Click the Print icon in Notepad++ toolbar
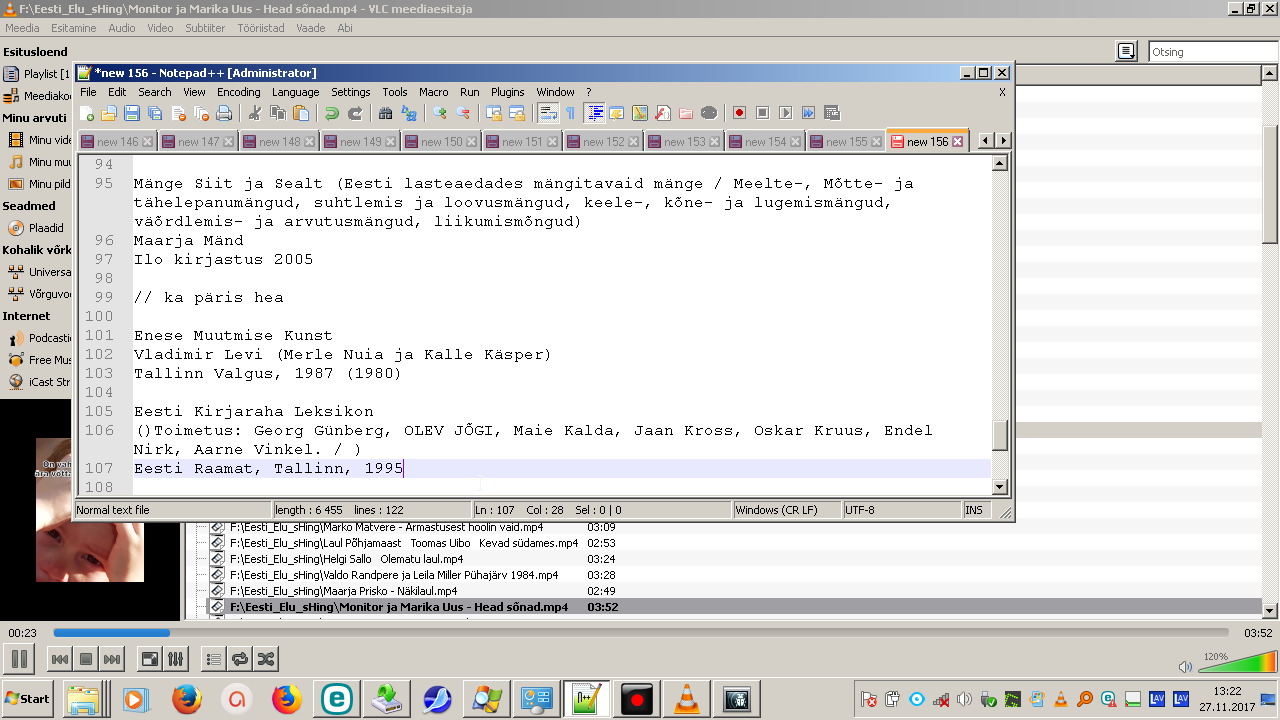 [x=224, y=113]
